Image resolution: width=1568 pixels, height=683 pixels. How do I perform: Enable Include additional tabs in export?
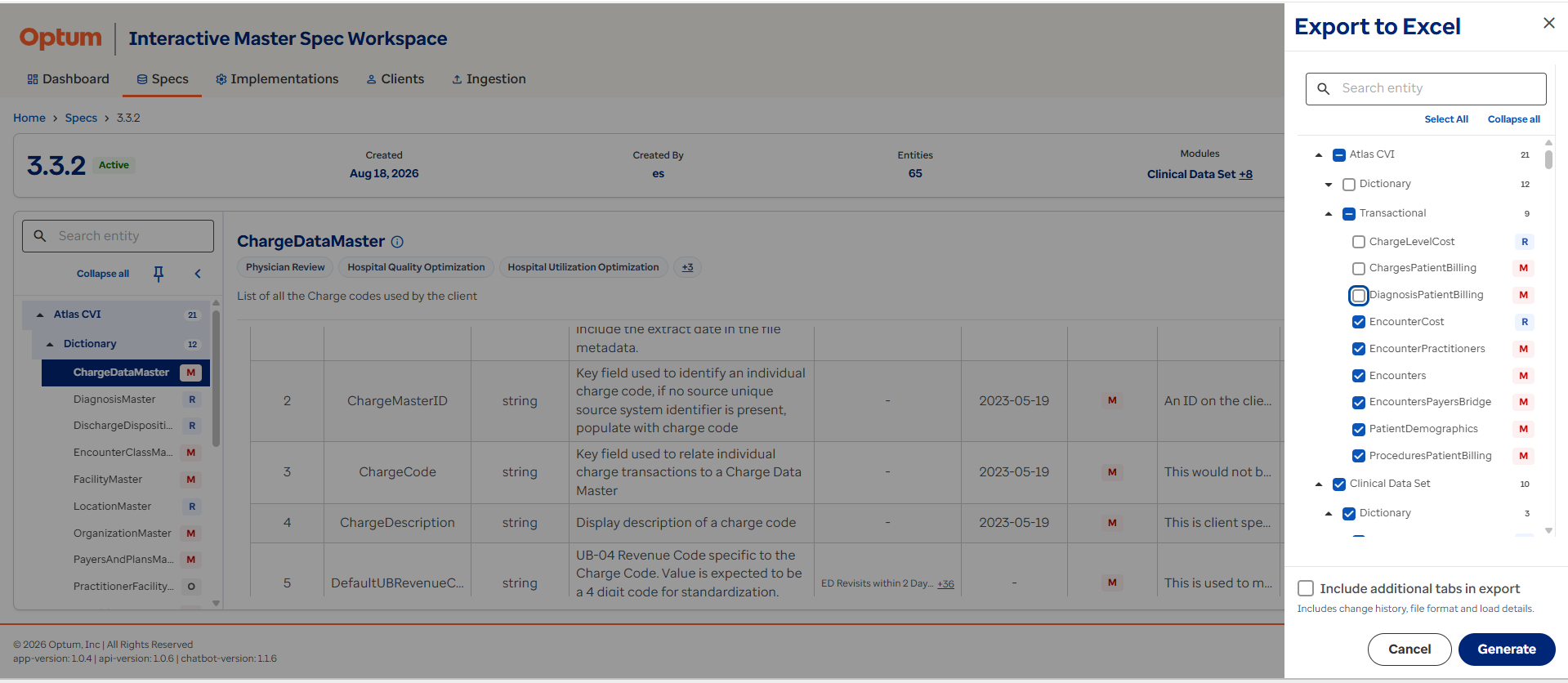[1306, 588]
